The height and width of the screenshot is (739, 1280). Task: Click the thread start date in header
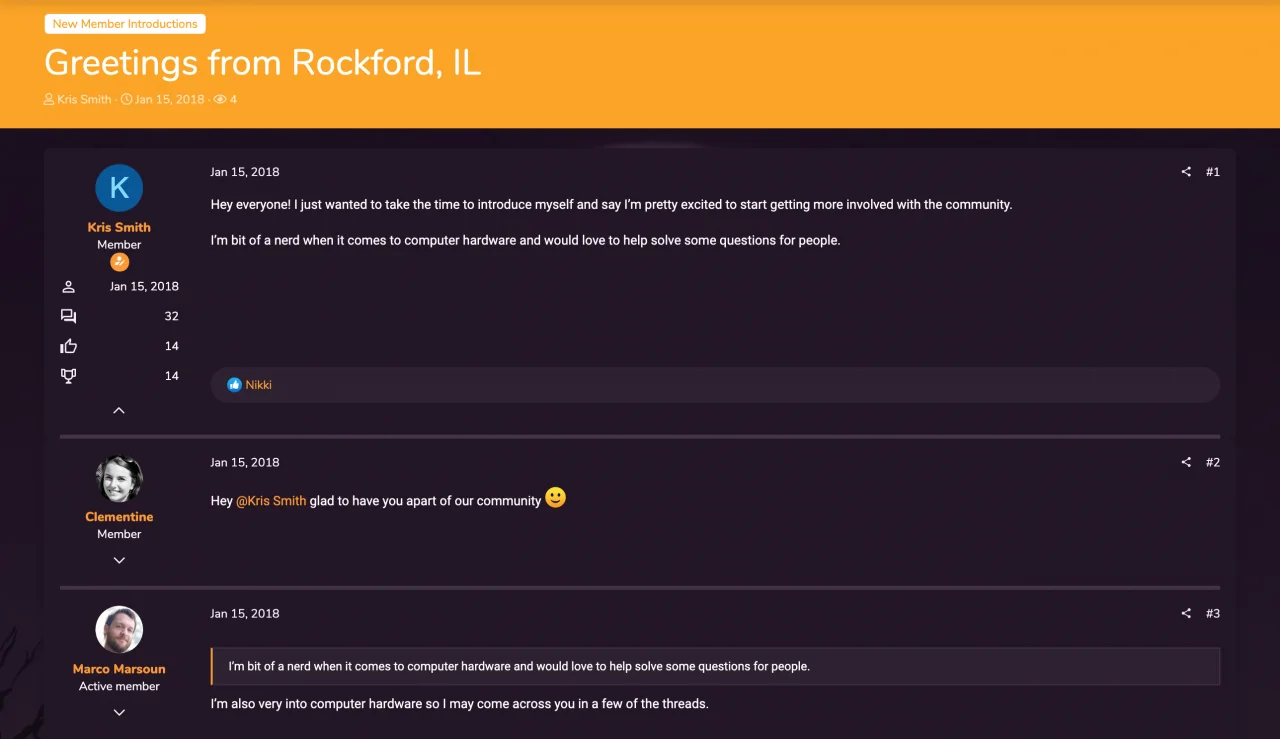(169, 100)
